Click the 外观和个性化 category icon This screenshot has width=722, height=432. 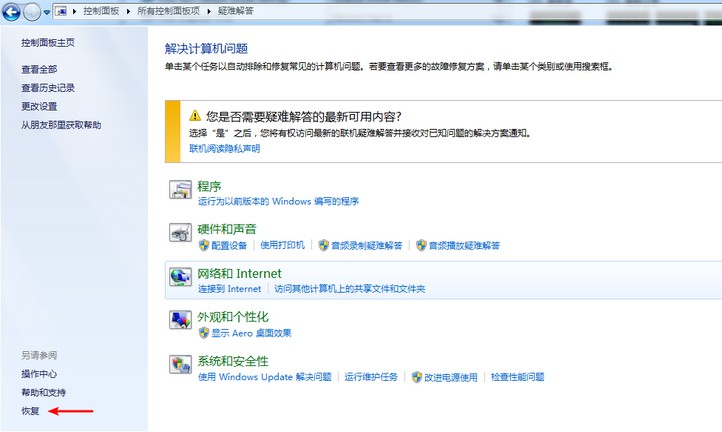coord(180,320)
